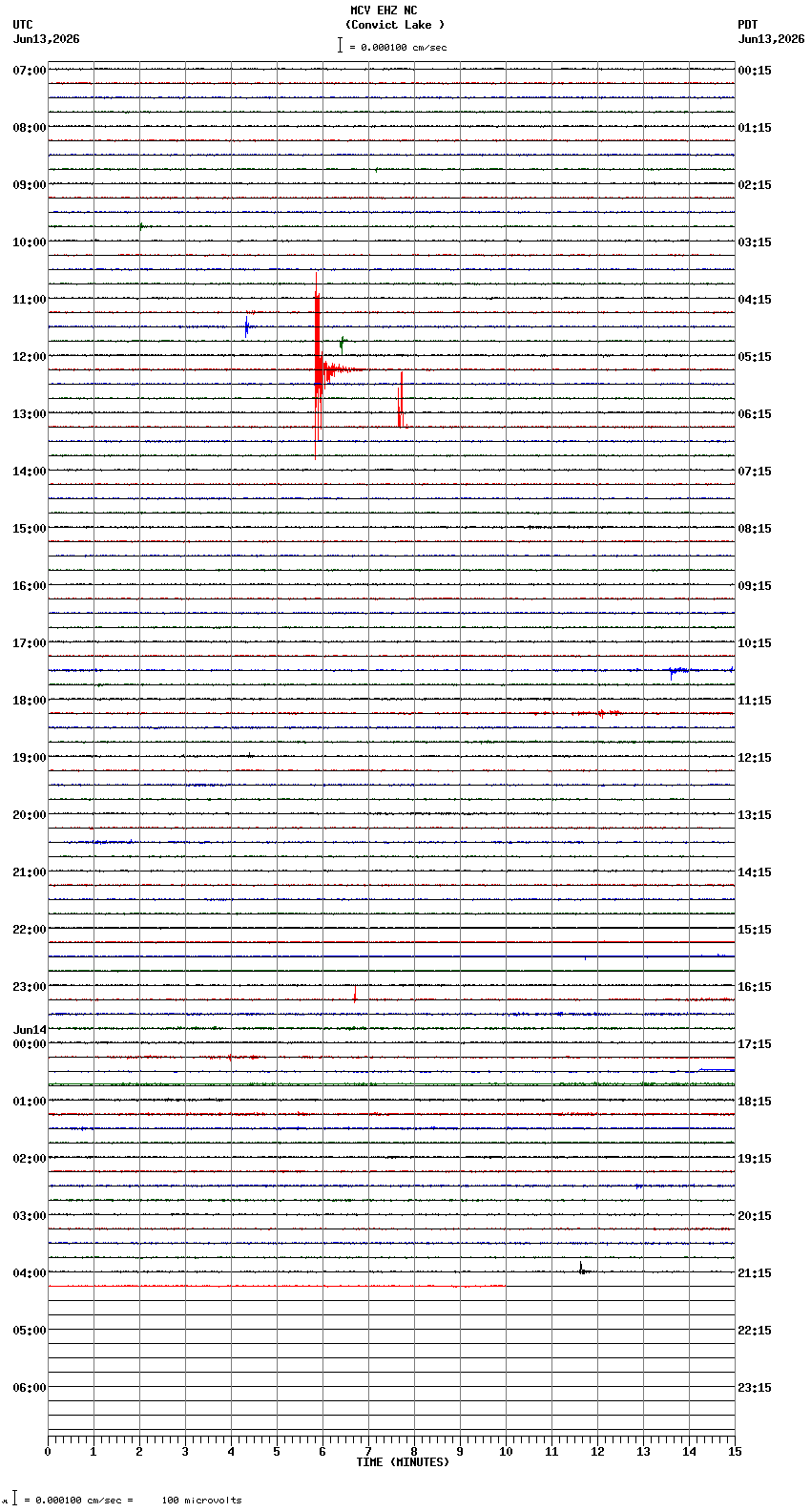811x1512 pixels.
Task: Select the 20:15 PDT row label
Action: 755,1216
